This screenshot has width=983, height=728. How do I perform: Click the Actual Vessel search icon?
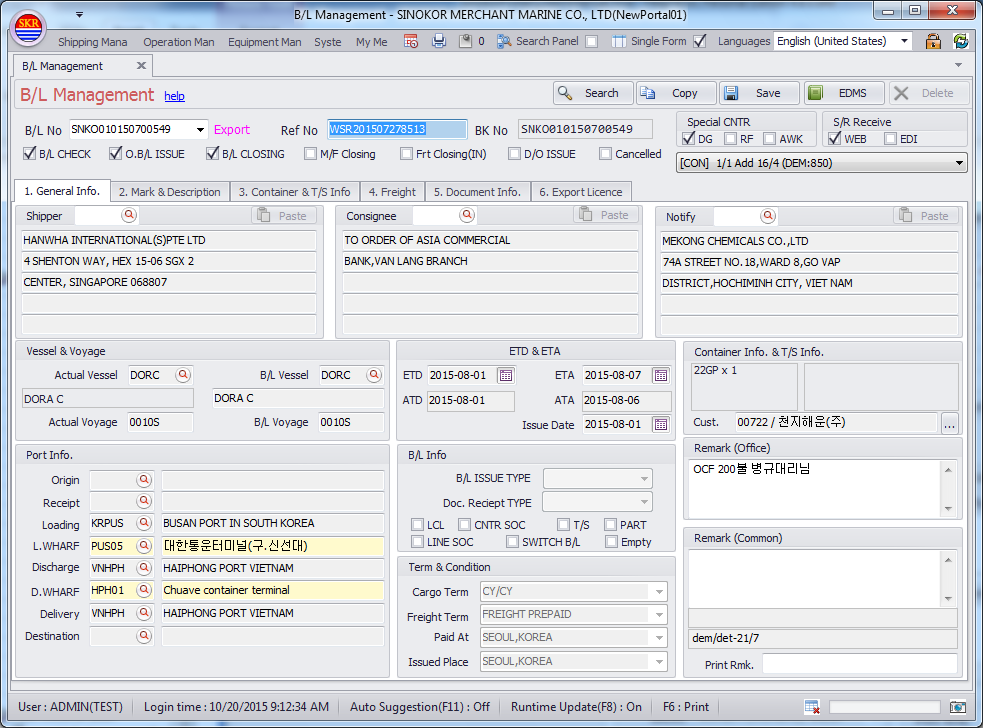pyautogui.click(x=183, y=375)
